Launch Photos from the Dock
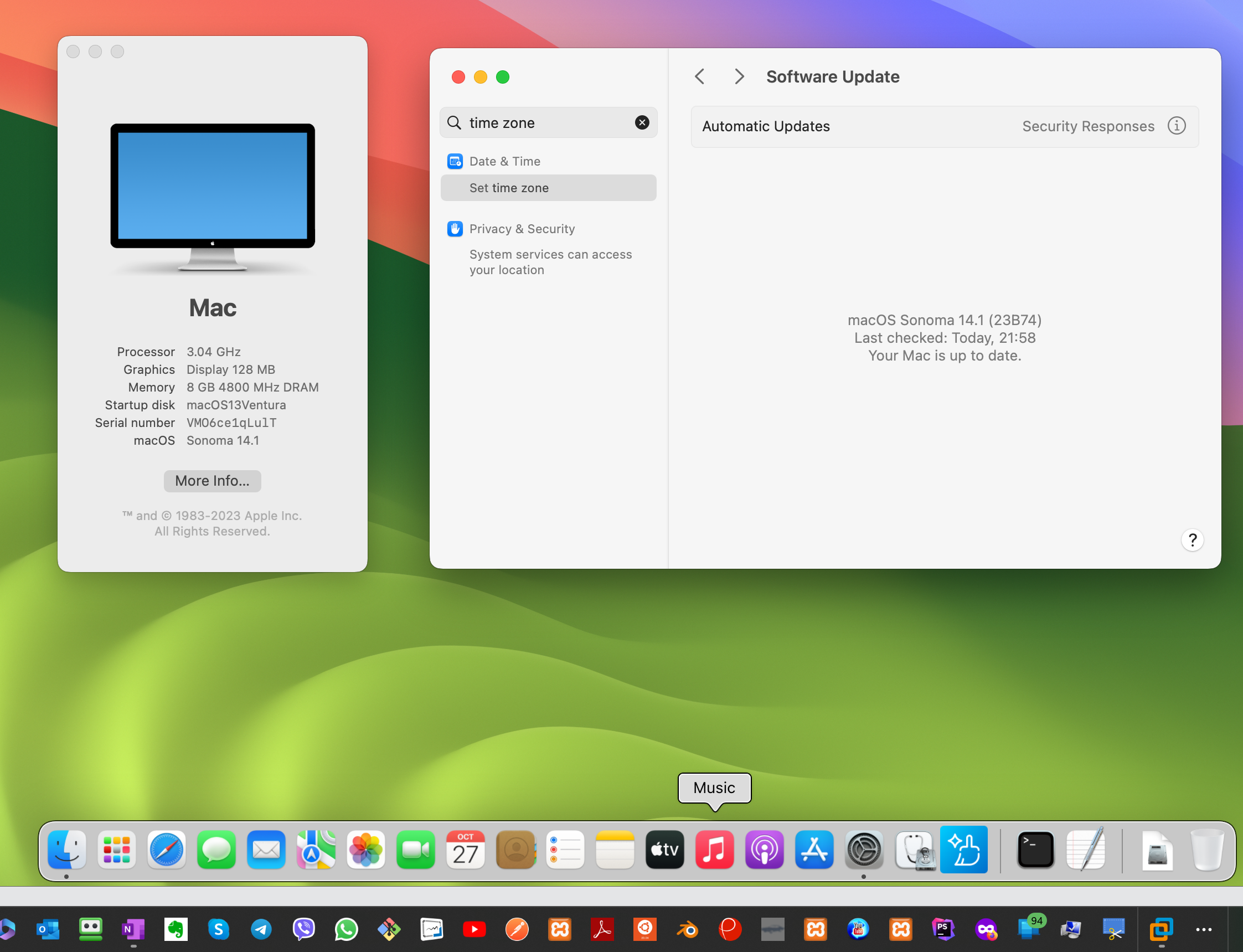Image resolution: width=1243 pixels, height=952 pixels. [x=366, y=850]
